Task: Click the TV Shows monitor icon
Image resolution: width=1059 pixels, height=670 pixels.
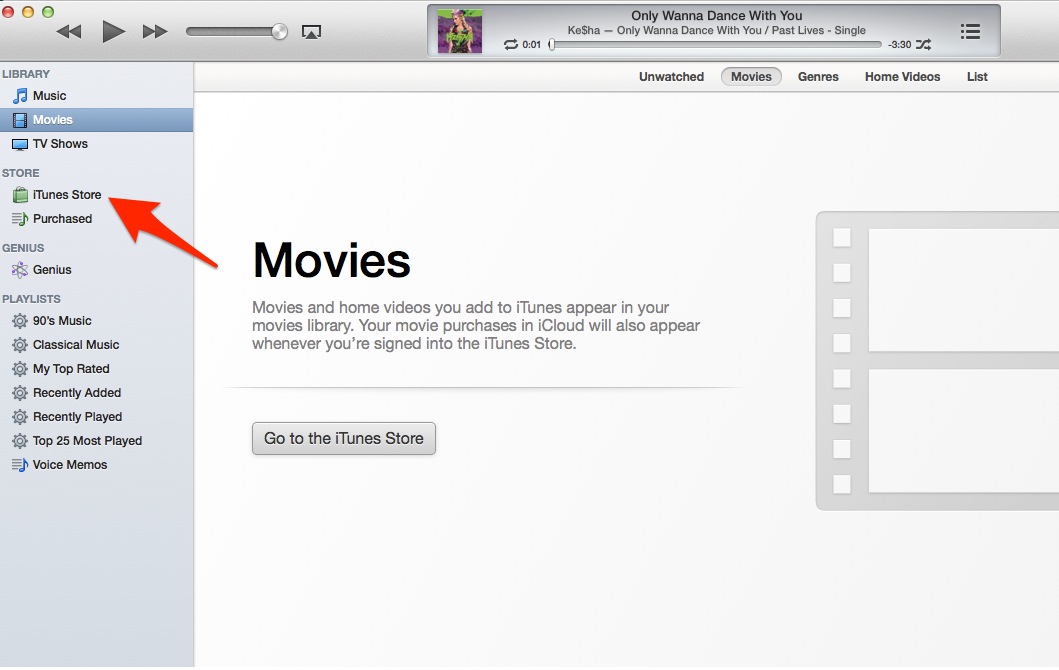Action: pos(20,145)
